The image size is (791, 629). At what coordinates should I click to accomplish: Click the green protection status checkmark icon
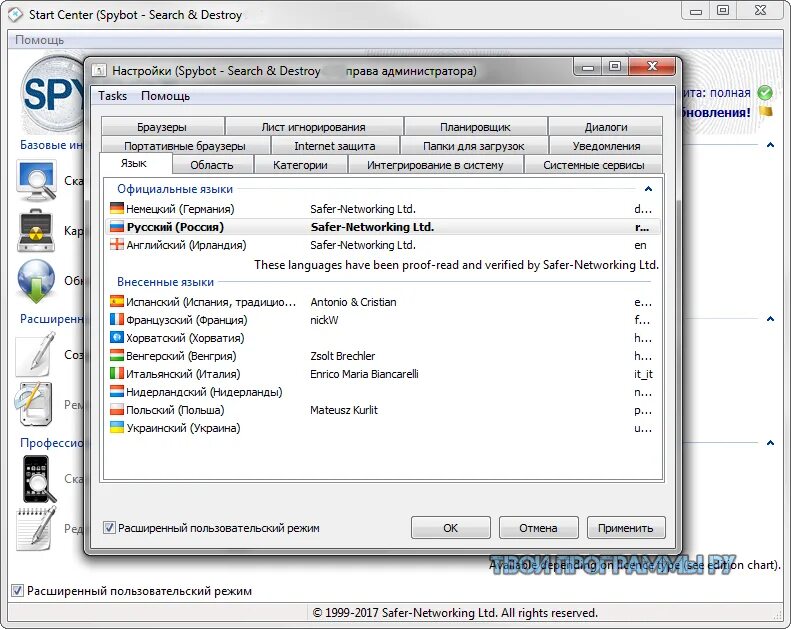point(765,93)
